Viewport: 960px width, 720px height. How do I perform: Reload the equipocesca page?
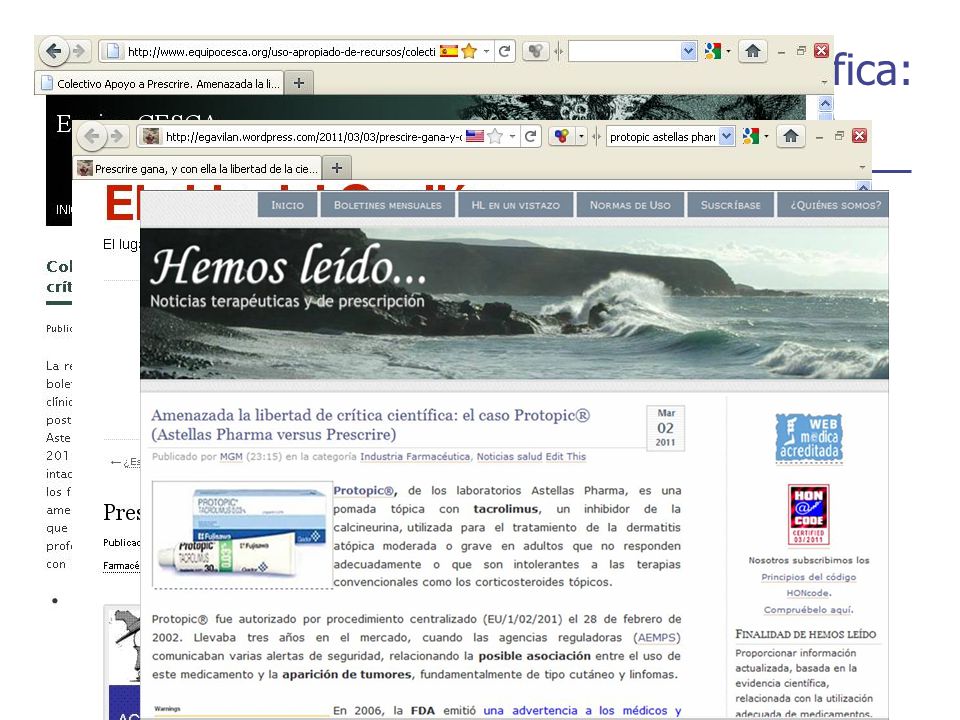[x=504, y=51]
